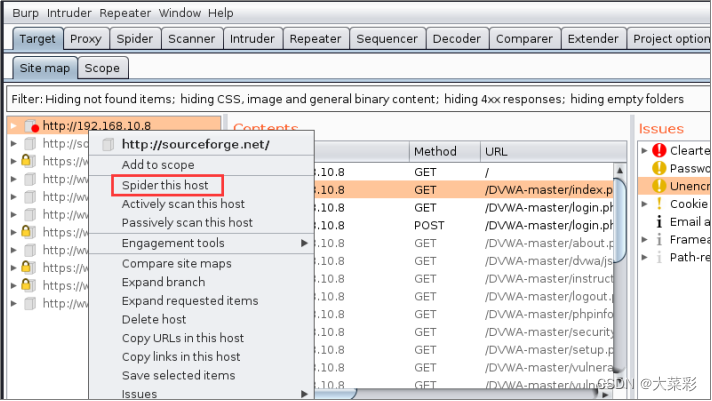Click the Password issue warning icon
This screenshot has width=712, height=401.
click(659, 168)
